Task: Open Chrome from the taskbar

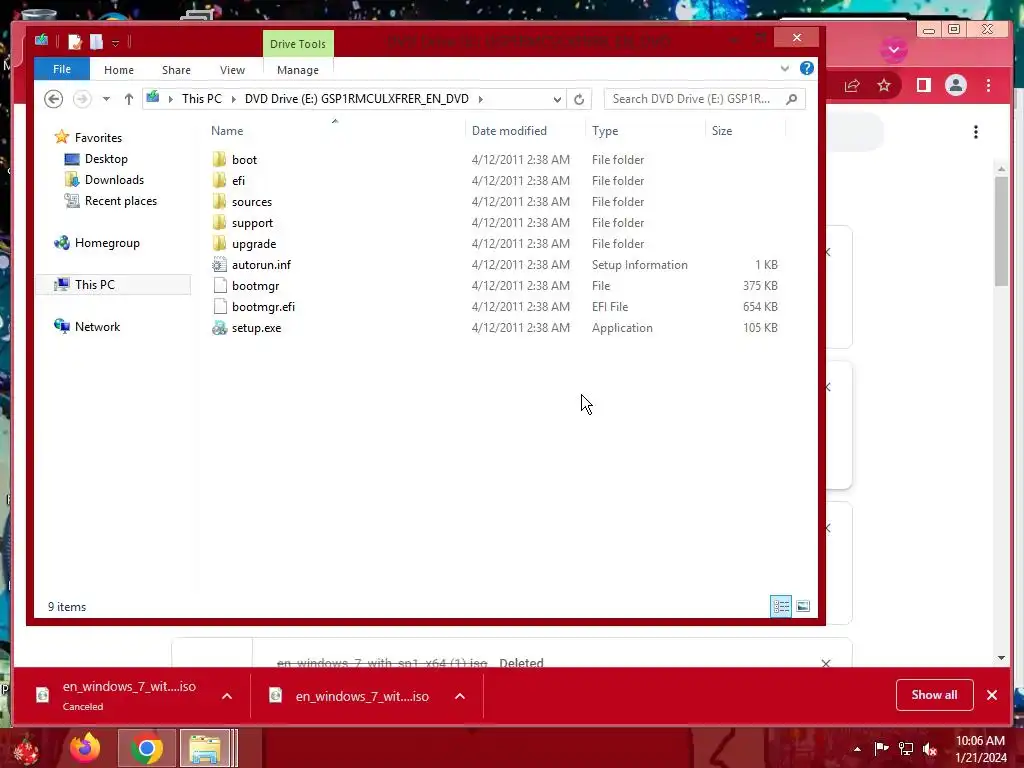Action: click(x=146, y=748)
